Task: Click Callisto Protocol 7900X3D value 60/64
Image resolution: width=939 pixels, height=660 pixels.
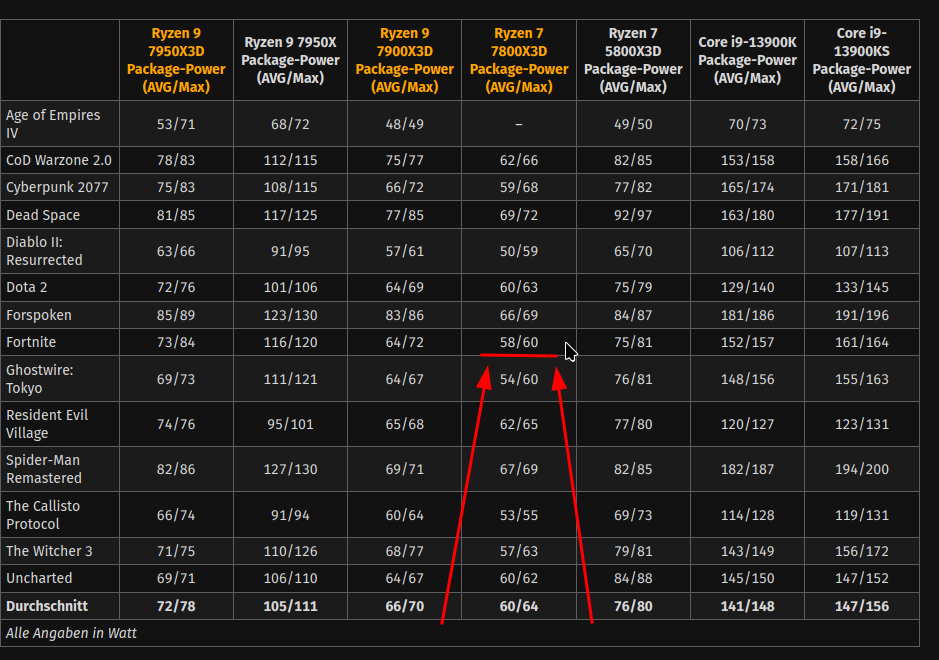Action: [405, 515]
